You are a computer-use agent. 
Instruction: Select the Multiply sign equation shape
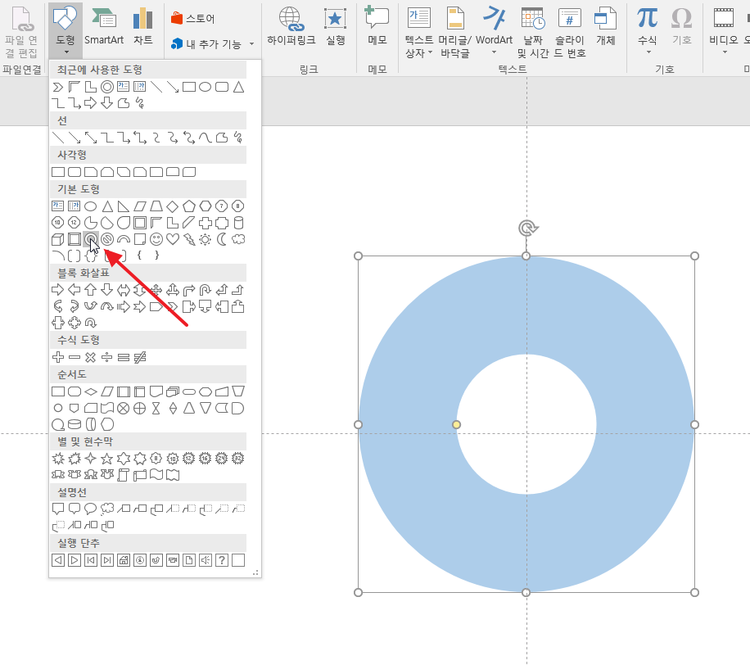pos(90,357)
